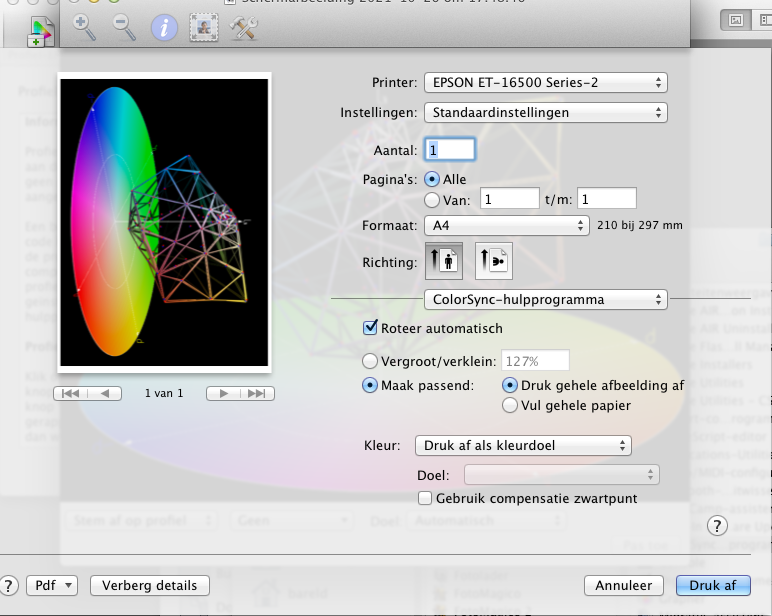The height and width of the screenshot is (616, 772).
Task: Enable Gebruik compensatie zwartpunt checkbox
Action: pyautogui.click(x=425, y=498)
